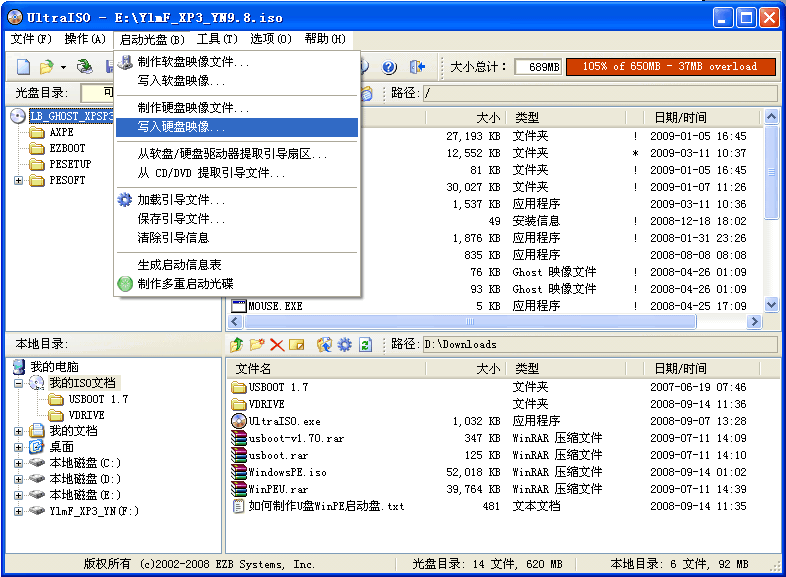Image resolution: width=786 pixels, height=577 pixels.
Task: Click the upper list vertical scrollbar up arrow
Action: 771,117
